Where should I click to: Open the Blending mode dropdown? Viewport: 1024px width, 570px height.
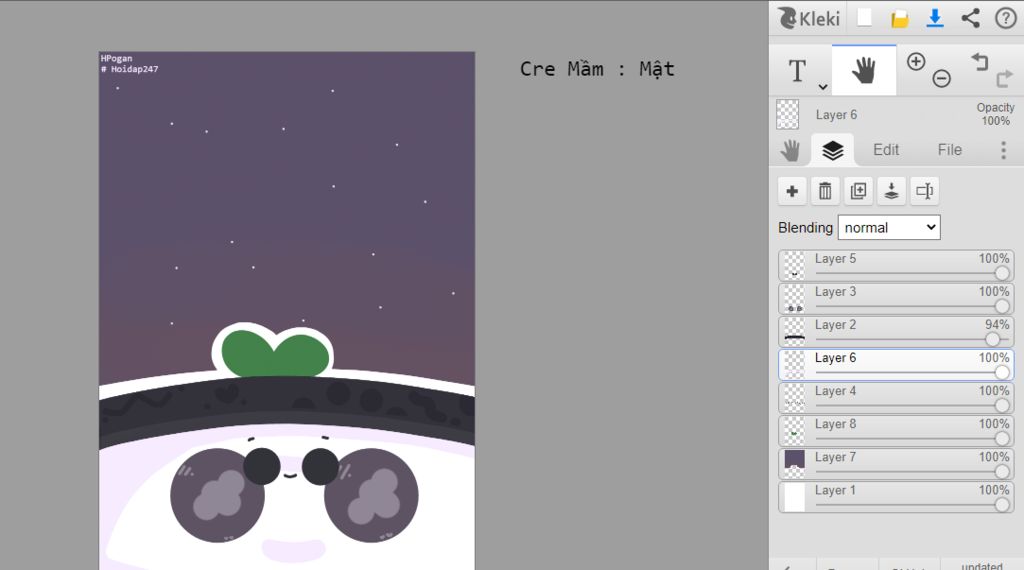(889, 228)
